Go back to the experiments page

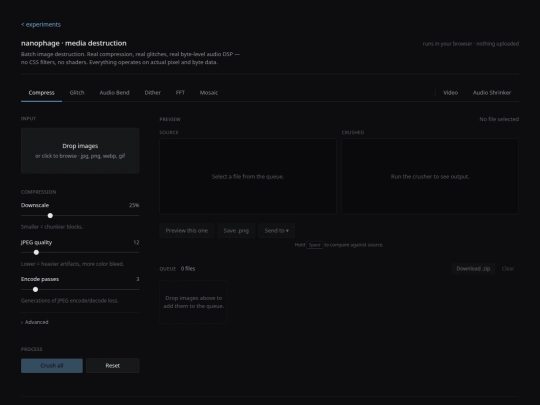41,24
